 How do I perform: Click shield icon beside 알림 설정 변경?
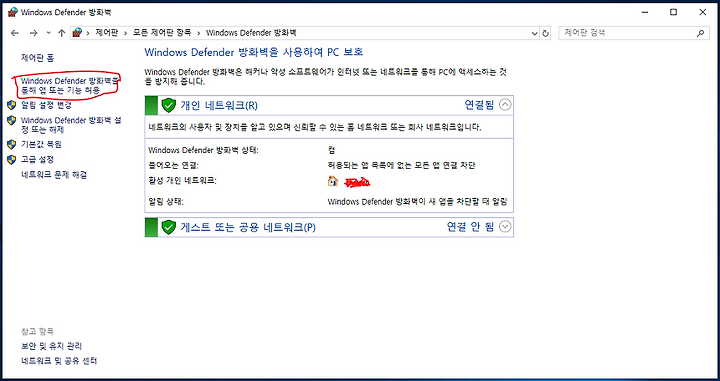[12, 105]
